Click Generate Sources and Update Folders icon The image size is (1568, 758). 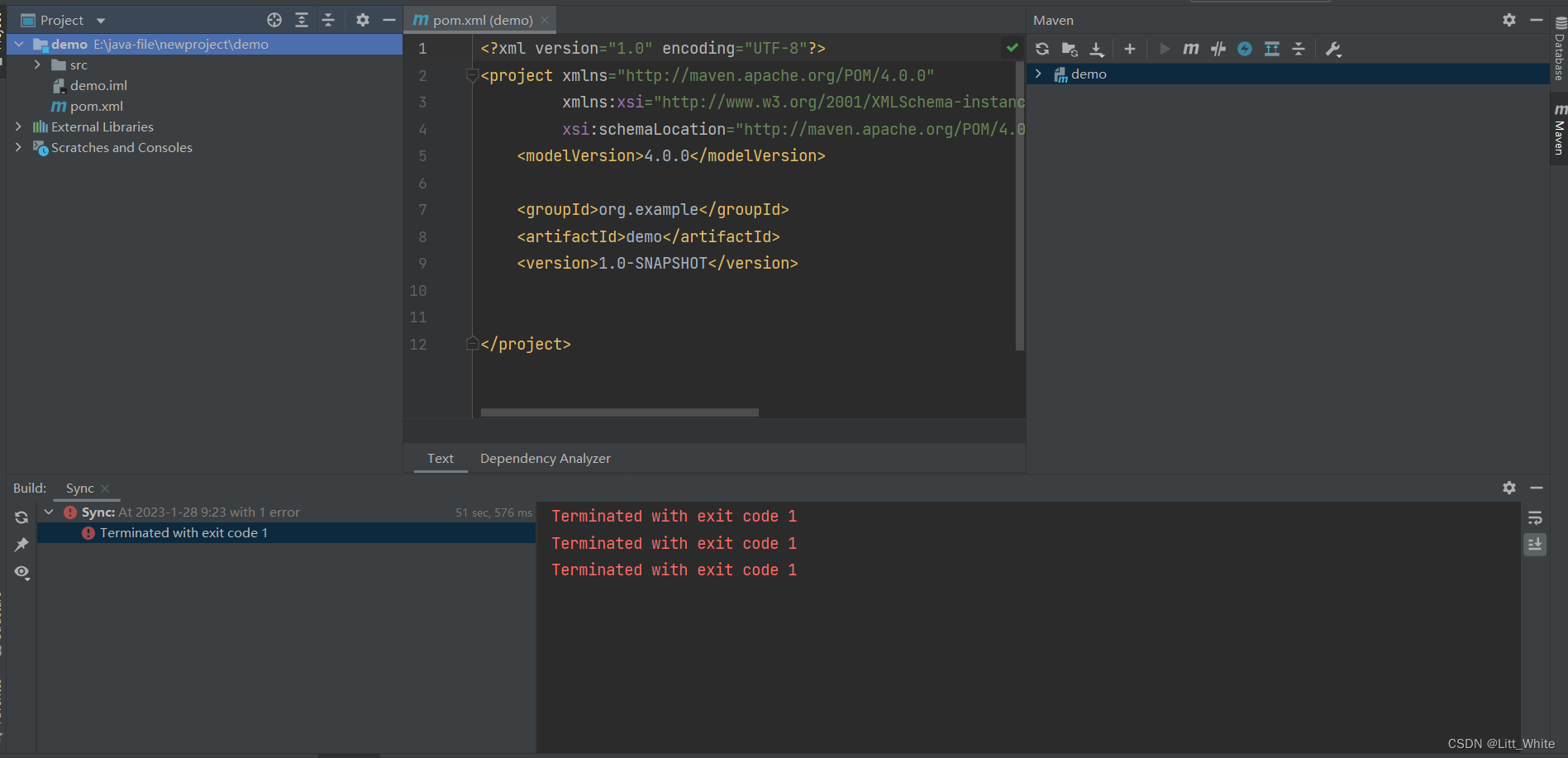[1070, 49]
